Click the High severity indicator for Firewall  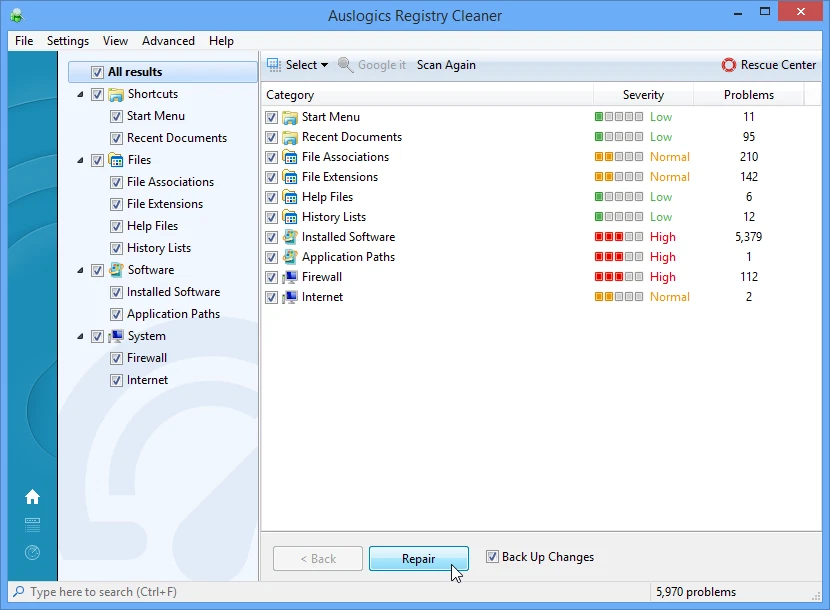pos(617,277)
